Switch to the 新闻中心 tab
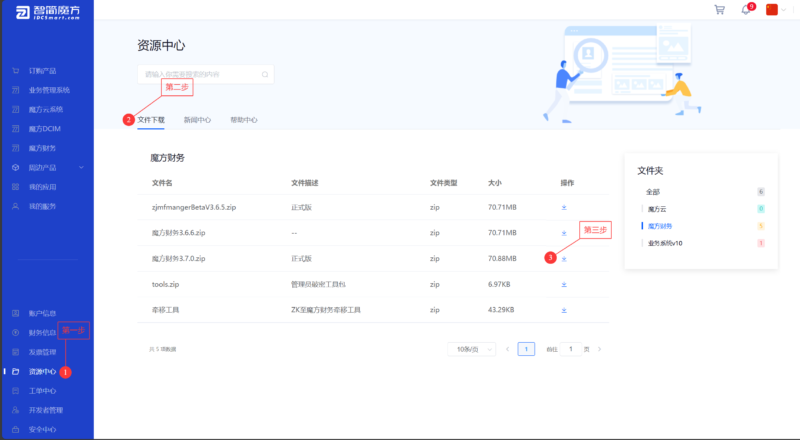The width and height of the screenshot is (800, 440). point(197,120)
